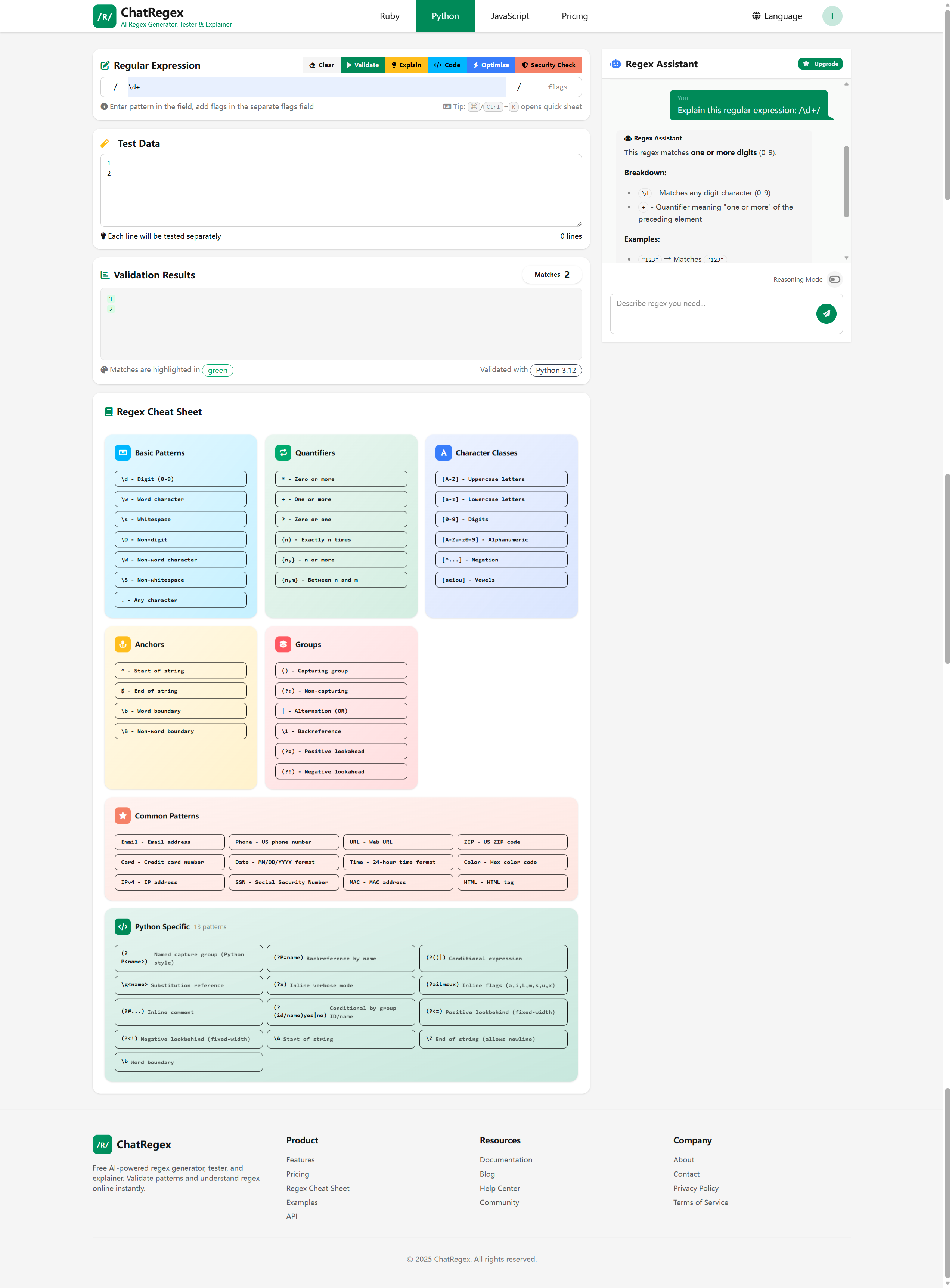Click the flags input field

[557, 86]
